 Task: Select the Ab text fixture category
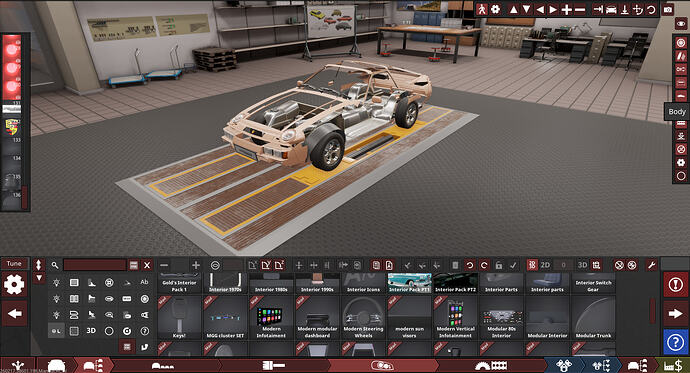coord(144,282)
